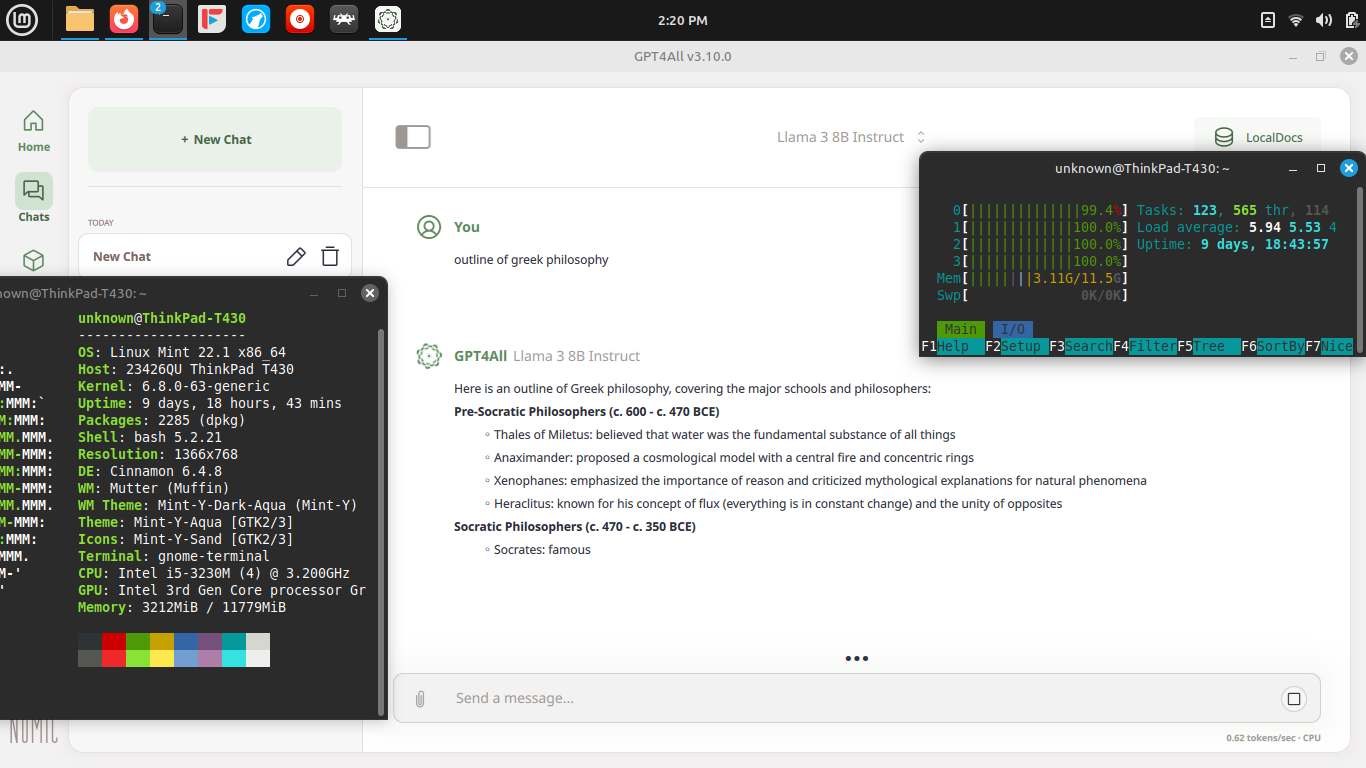Switch to the terminal in the panel
The height and width of the screenshot is (768, 1366).
click(168, 19)
